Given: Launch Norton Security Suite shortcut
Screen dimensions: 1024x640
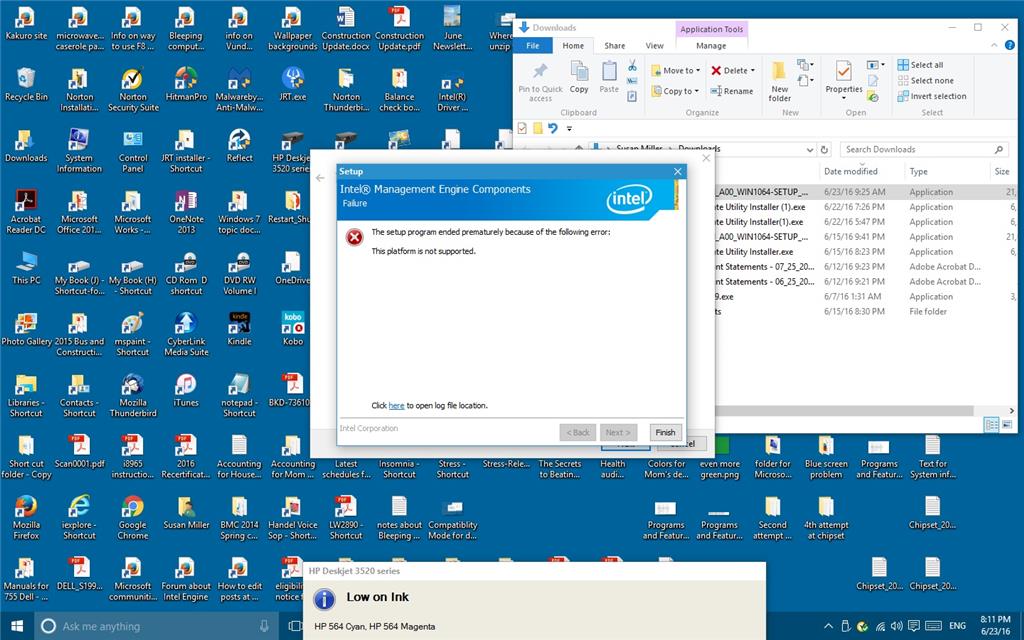Looking at the screenshot, I should coord(133,90).
